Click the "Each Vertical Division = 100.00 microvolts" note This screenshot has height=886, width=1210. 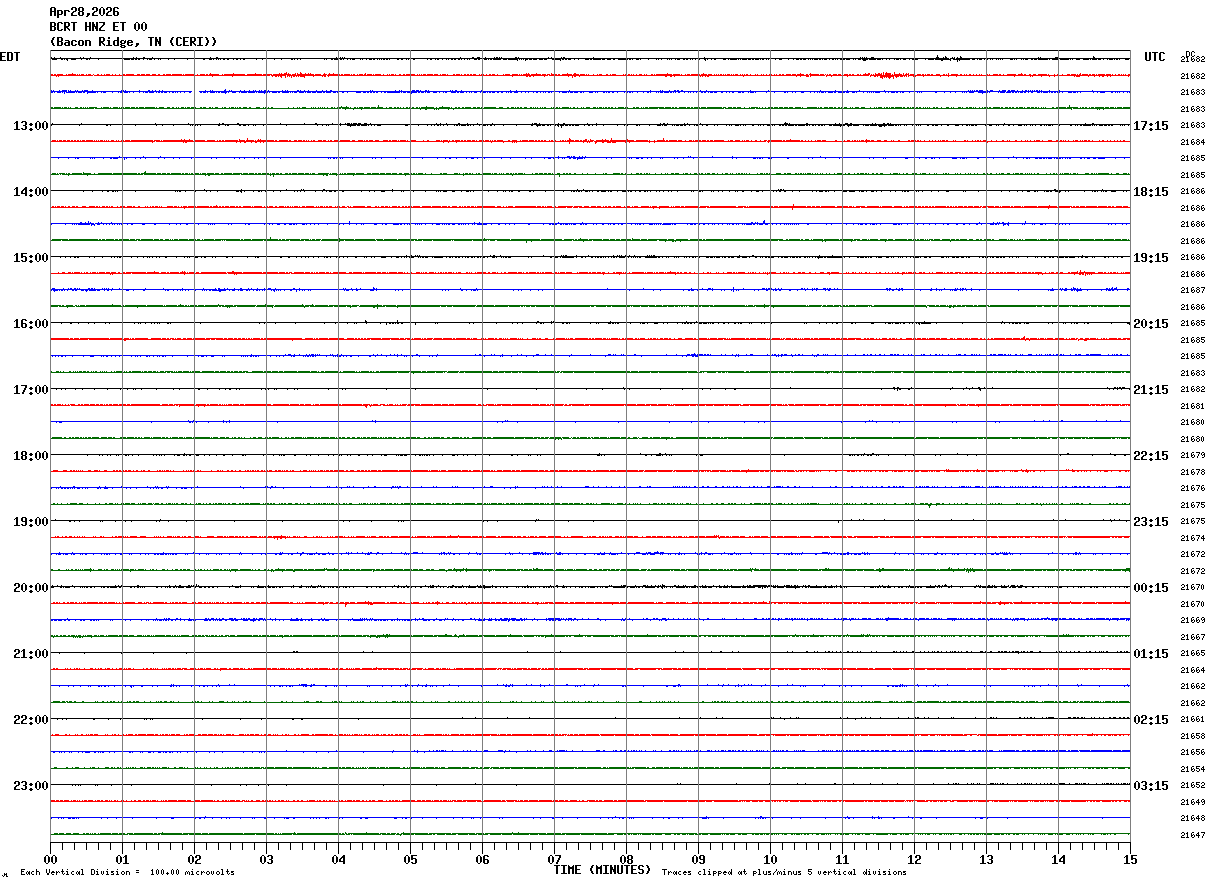click(x=127, y=873)
